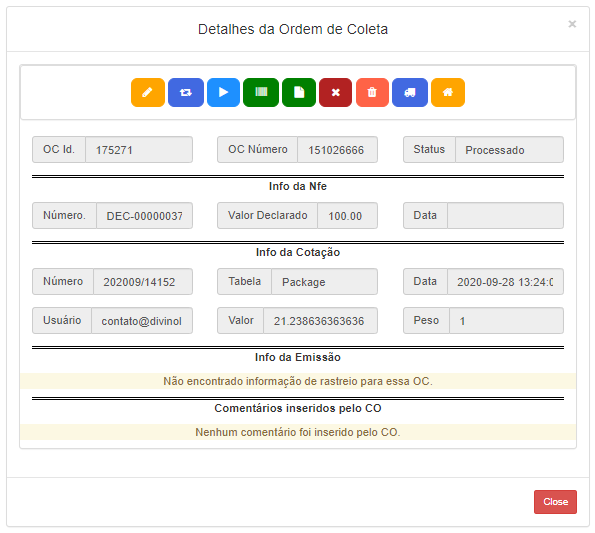Select the Nfe Número field DEC-00000037
The image size is (595, 533).
point(144,216)
